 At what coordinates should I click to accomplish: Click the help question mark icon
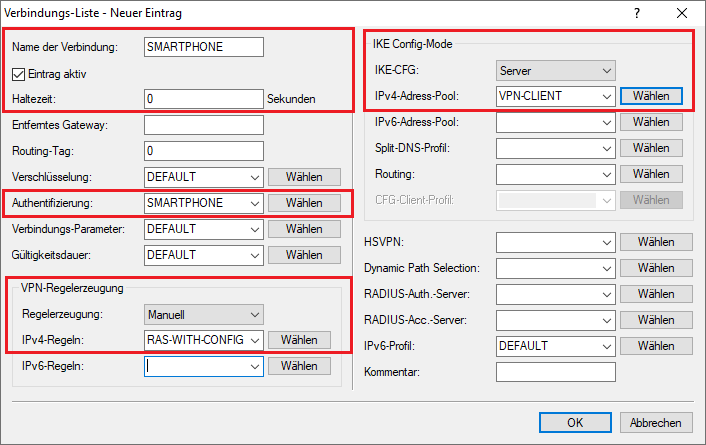coord(638,13)
